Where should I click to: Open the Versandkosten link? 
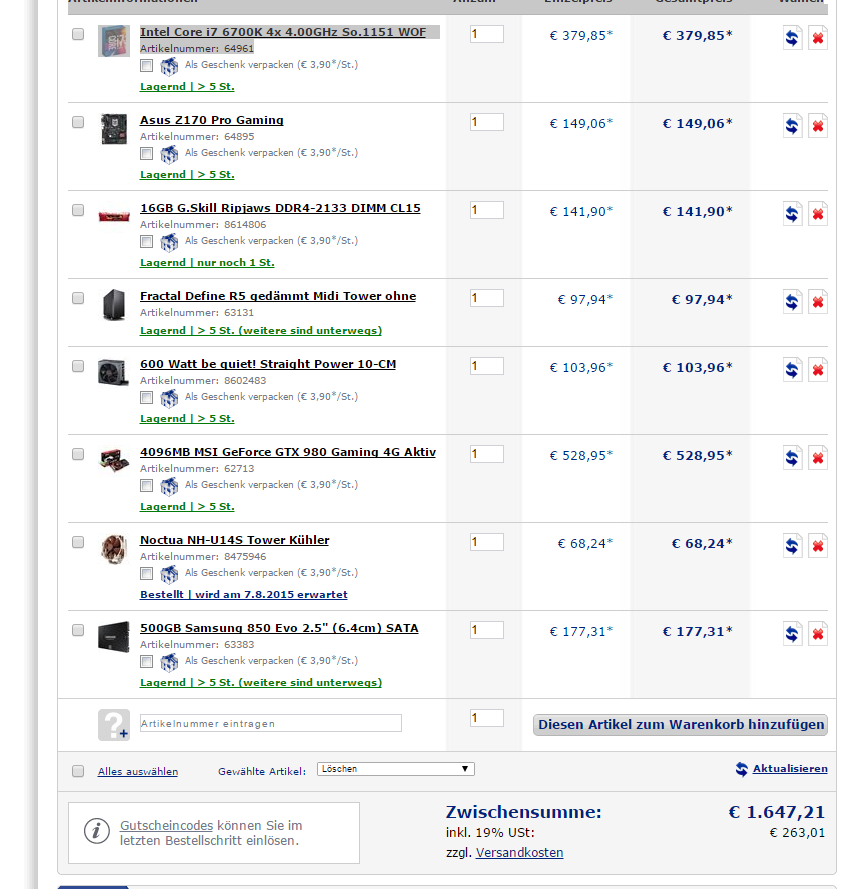tap(519, 853)
